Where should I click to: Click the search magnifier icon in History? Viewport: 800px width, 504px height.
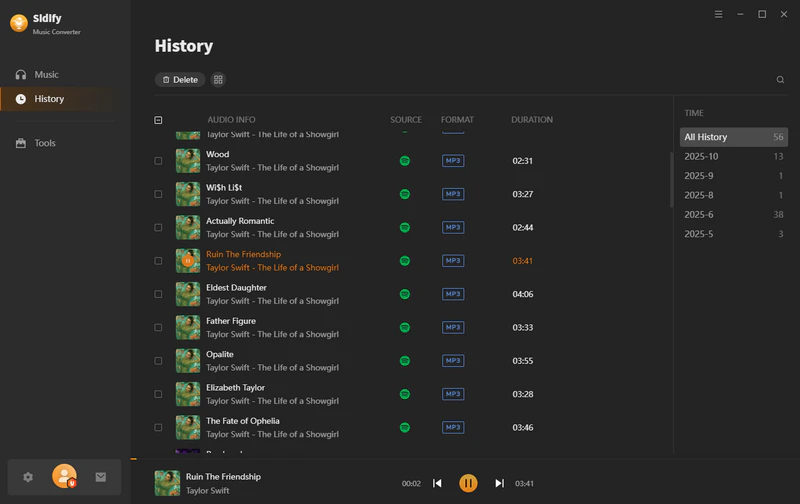(x=780, y=80)
